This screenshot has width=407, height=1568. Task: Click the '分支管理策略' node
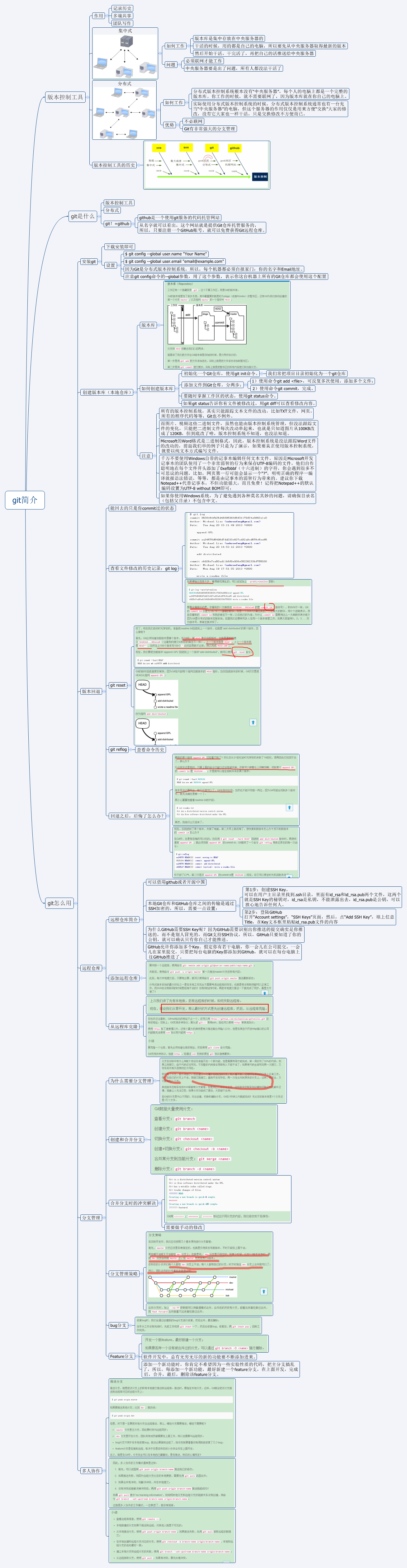coord(124,1273)
